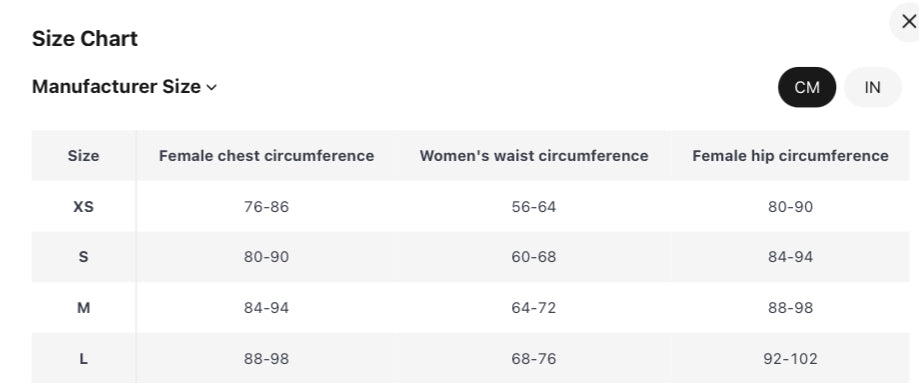Select the XS size row label
The width and height of the screenshot is (919, 388).
pos(83,206)
